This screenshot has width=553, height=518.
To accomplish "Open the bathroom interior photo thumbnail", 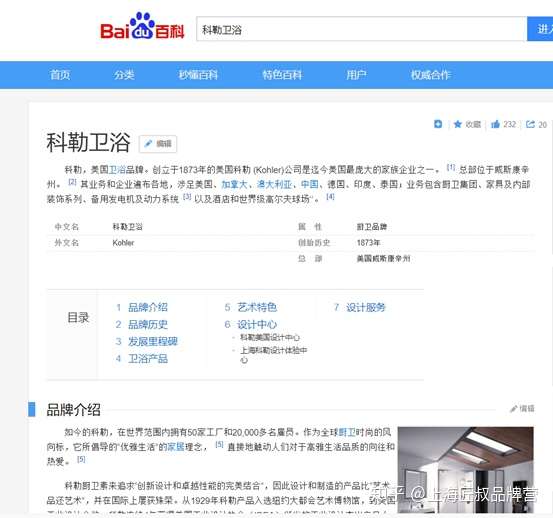I will coord(466,470).
